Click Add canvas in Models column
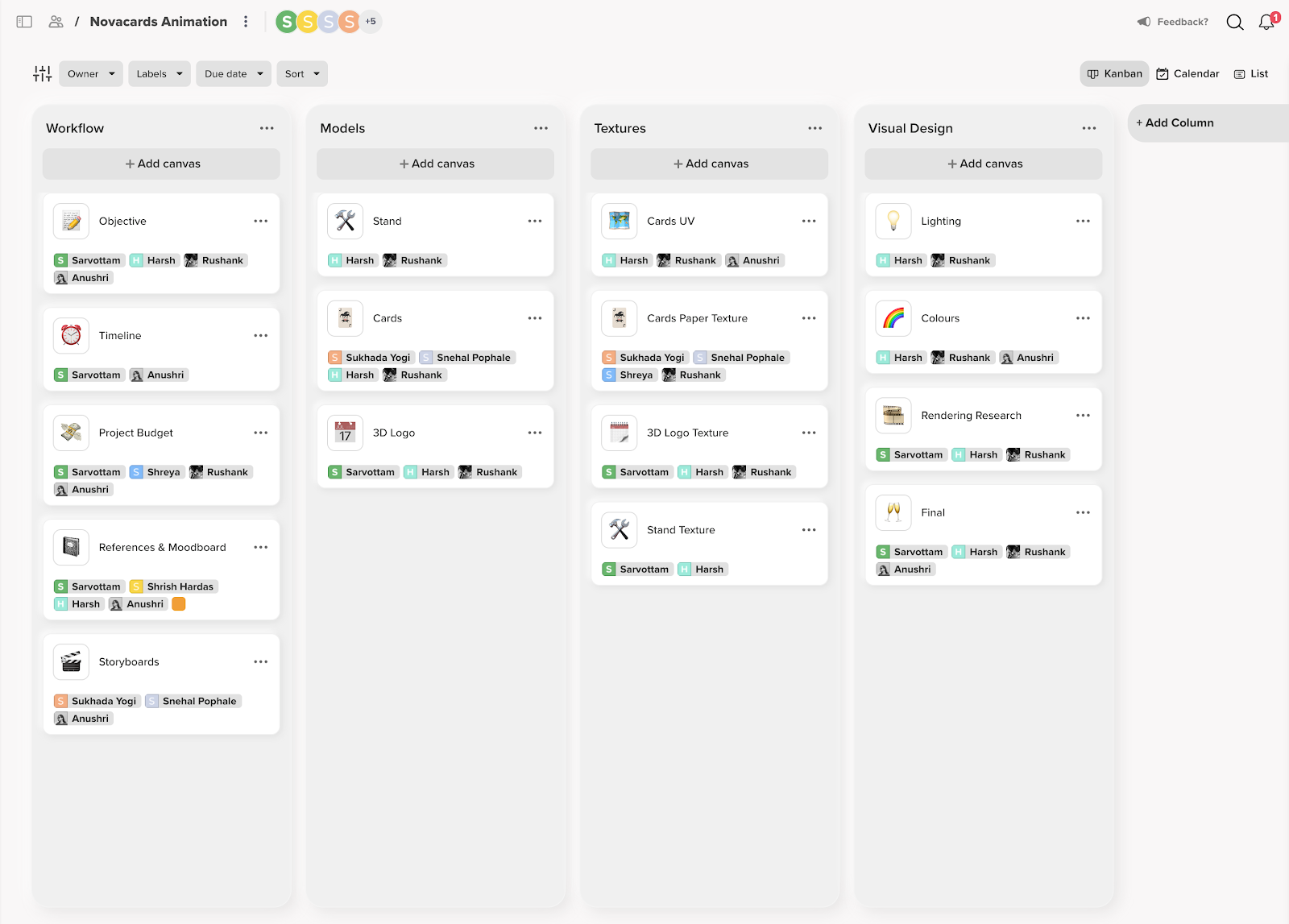 tap(435, 164)
